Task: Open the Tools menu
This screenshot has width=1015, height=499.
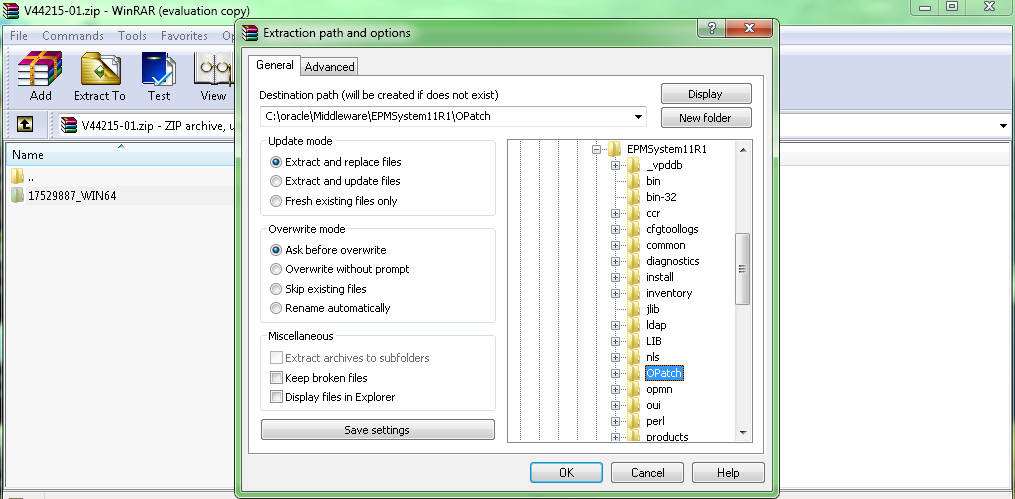Action: pos(132,36)
